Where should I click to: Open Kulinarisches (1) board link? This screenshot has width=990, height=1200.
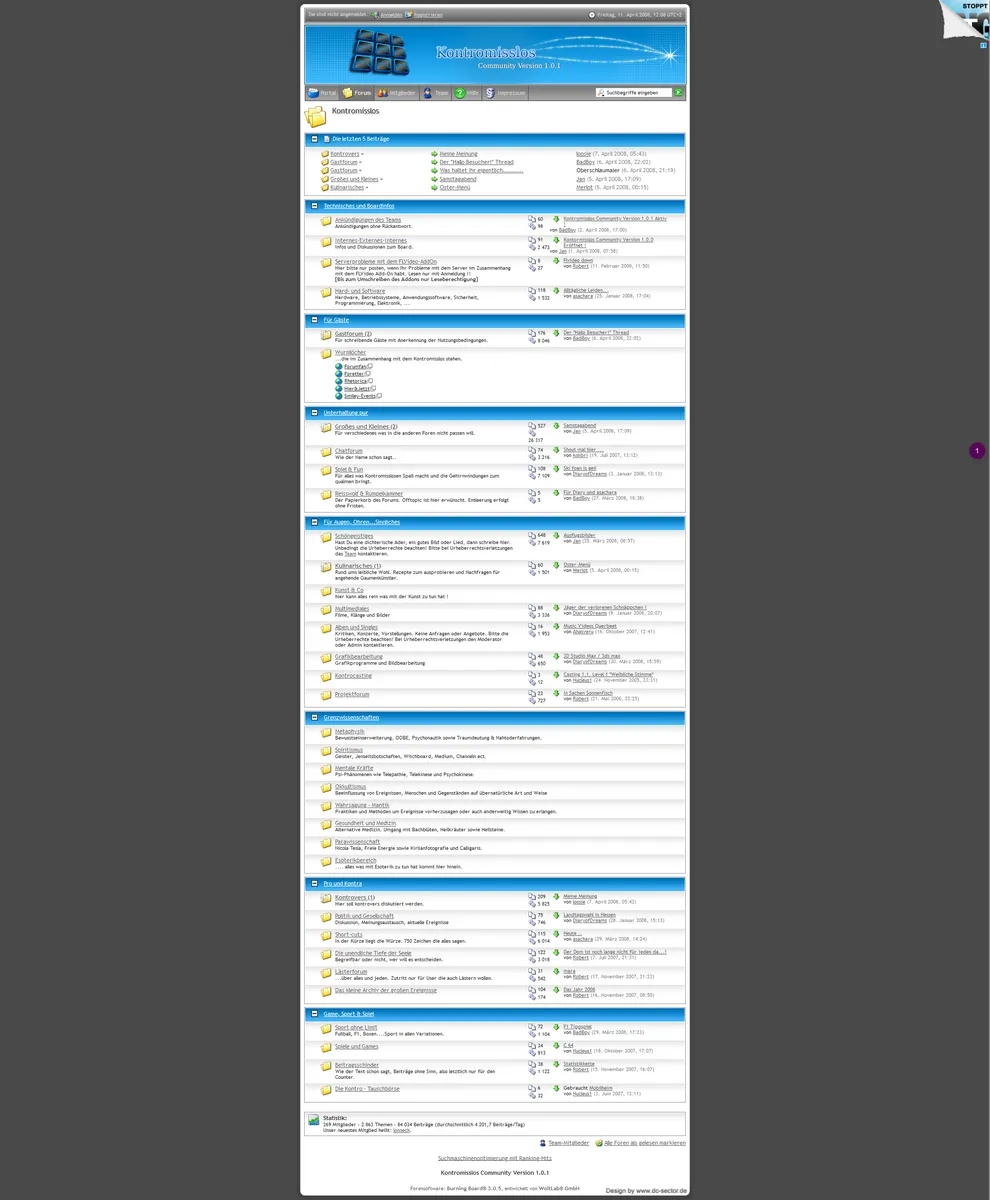pos(358,565)
